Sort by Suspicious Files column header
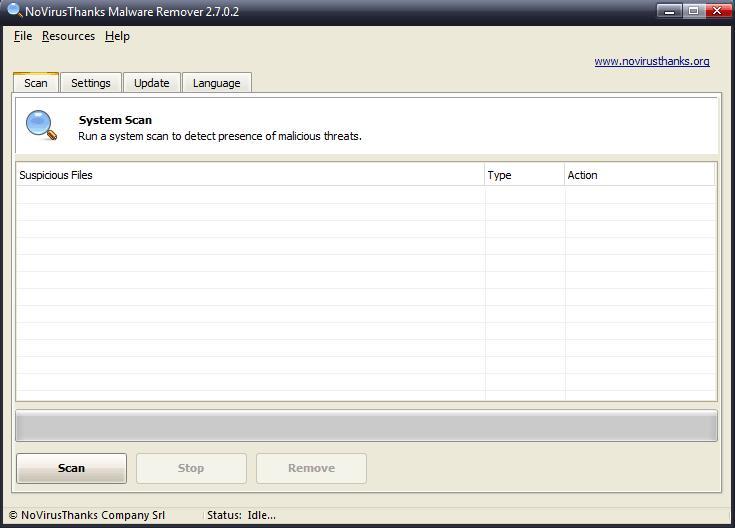 [250, 175]
